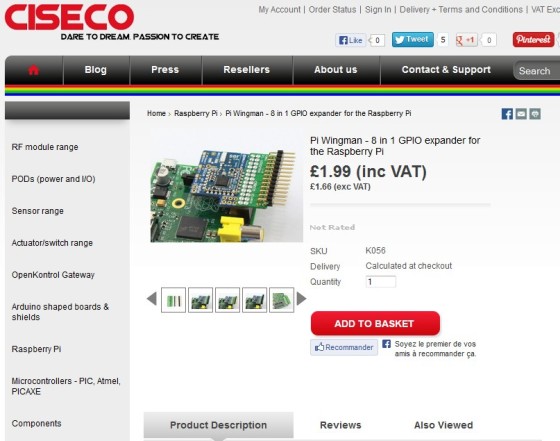Pin this product with Pinterest button
Screen dimensions: 560x441
pyautogui.click(x=534, y=39)
